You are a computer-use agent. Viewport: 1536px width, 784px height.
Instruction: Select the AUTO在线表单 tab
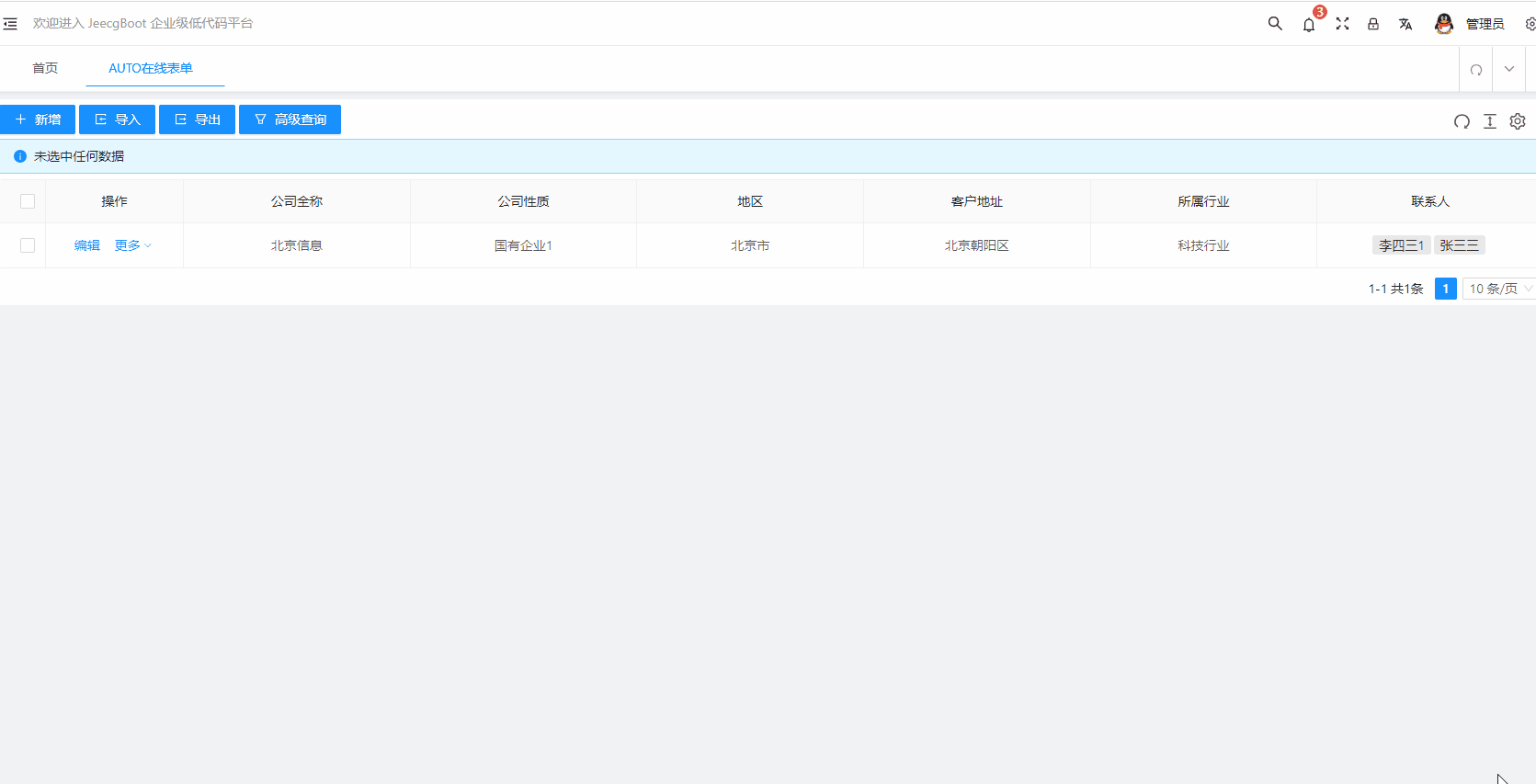151,68
